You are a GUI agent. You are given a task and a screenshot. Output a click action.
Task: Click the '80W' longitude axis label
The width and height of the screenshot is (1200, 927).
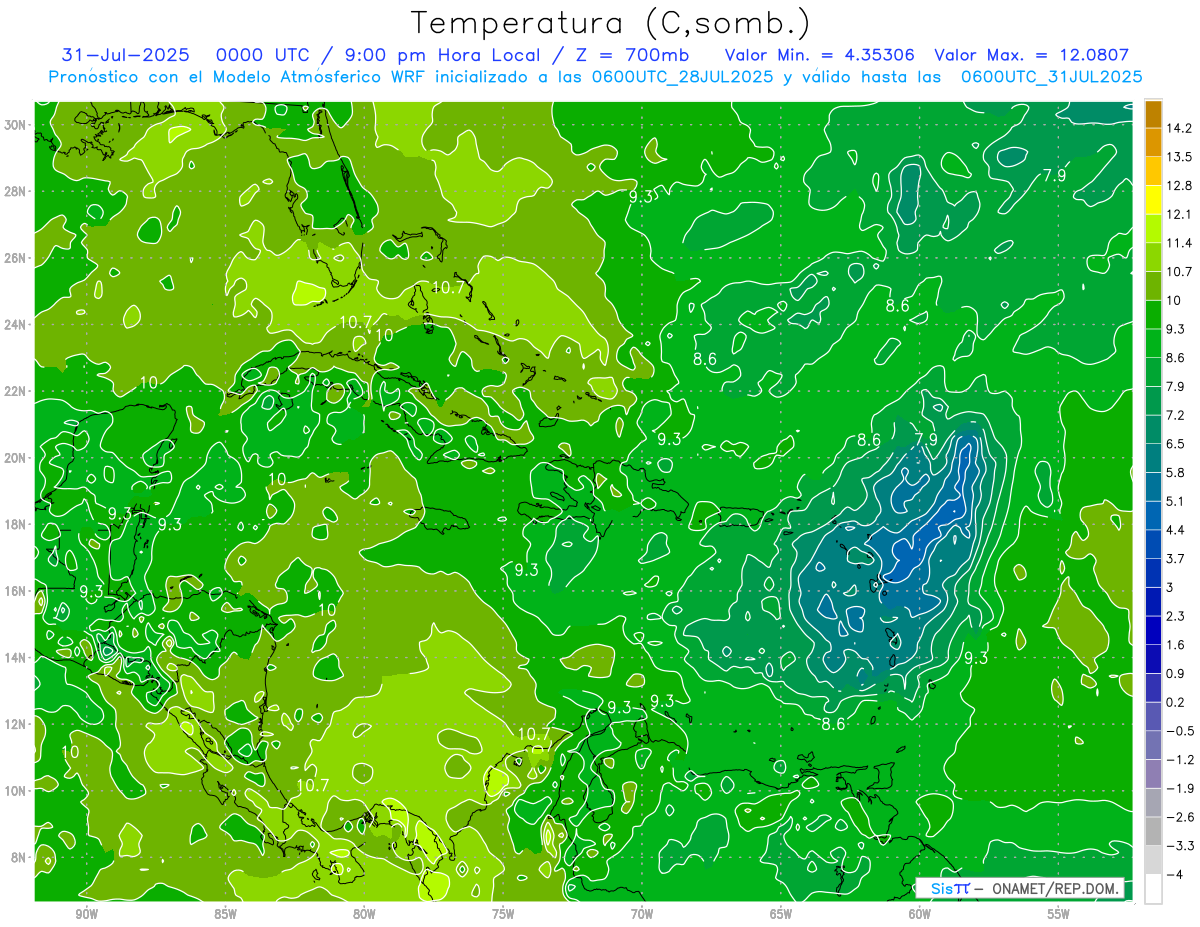point(364,914)
